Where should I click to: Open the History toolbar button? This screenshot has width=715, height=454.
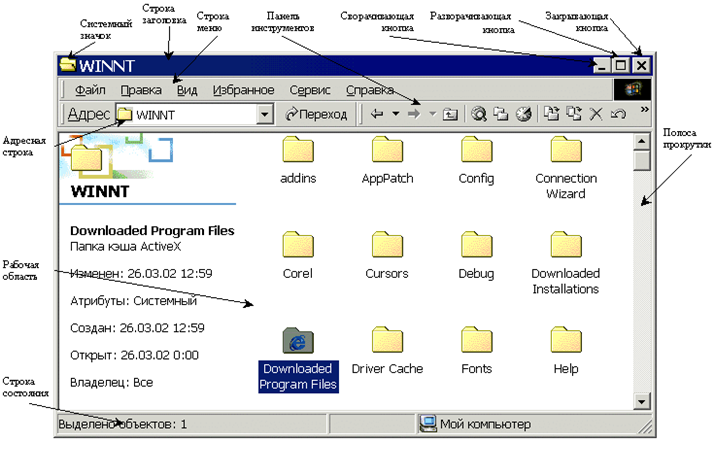[523, 114]
